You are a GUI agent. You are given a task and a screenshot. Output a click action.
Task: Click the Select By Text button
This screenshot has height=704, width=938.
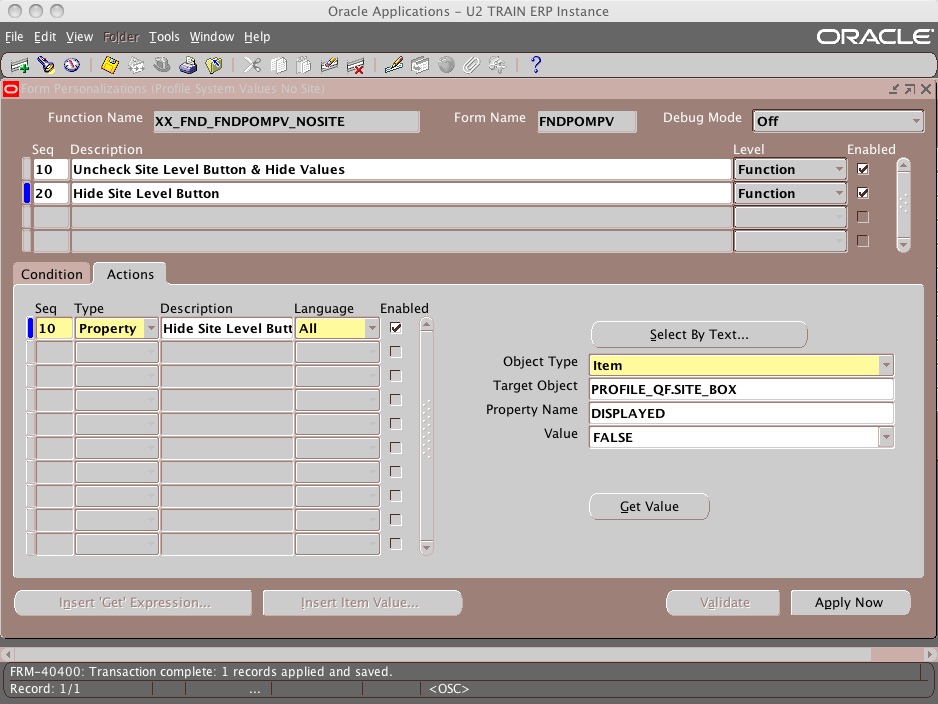click(x=699, y=334)
